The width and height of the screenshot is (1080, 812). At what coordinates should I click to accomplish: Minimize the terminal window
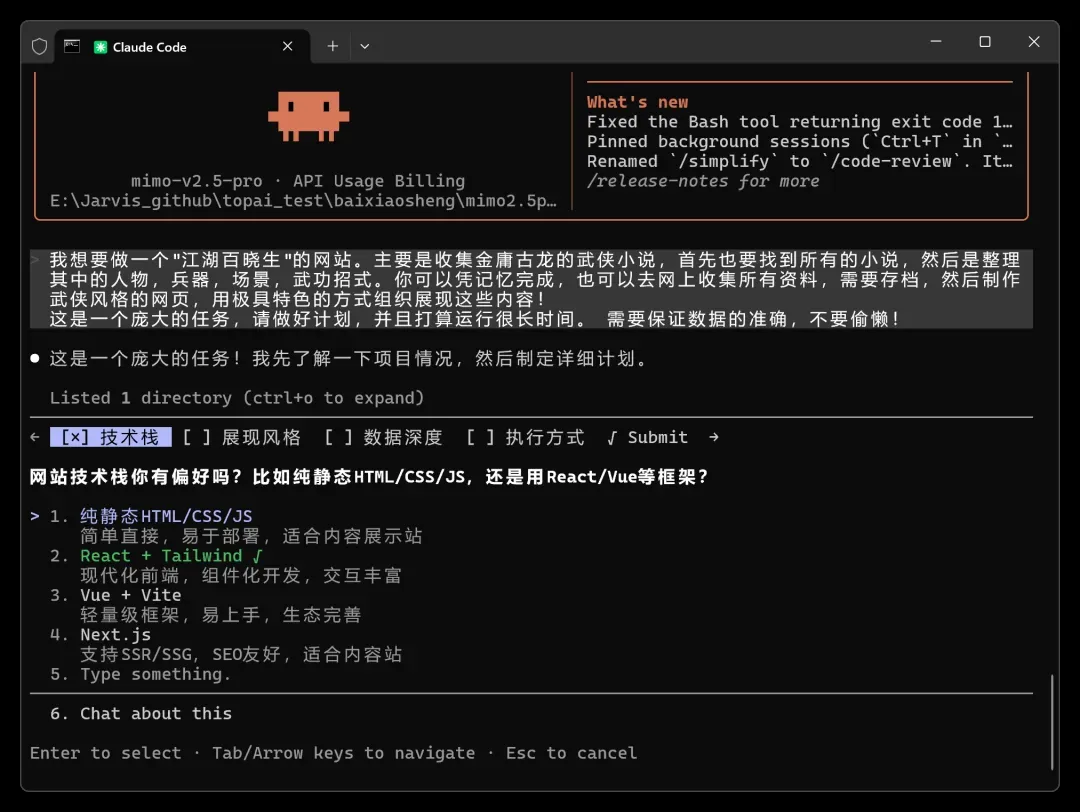935,41
